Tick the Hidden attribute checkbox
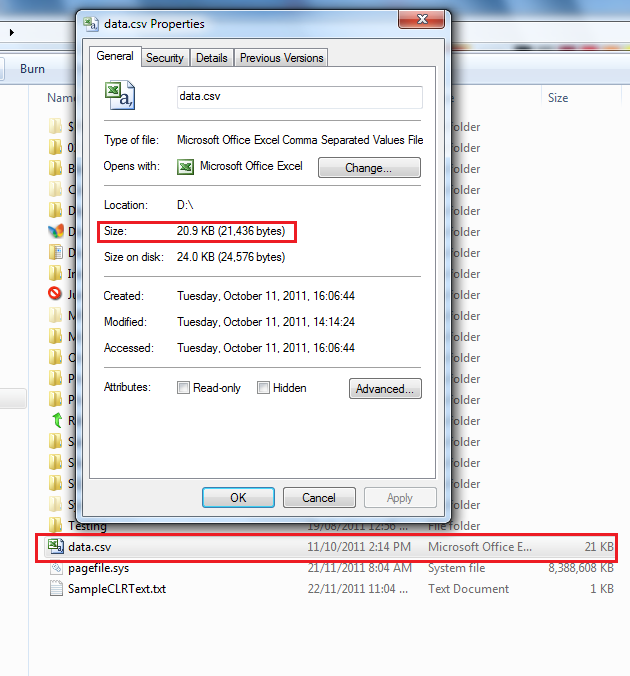 click(263, 388)
